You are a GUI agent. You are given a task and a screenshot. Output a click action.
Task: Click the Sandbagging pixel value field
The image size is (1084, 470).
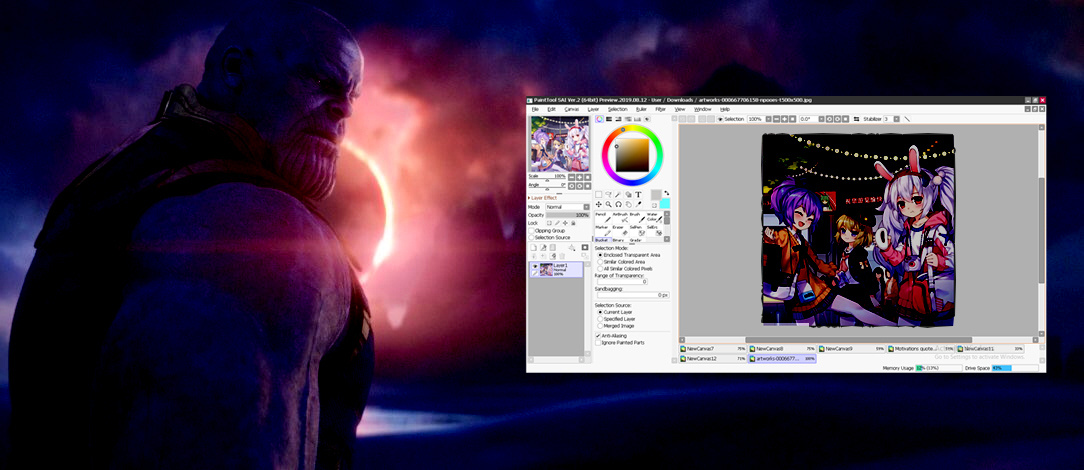(x=633, y=295)
